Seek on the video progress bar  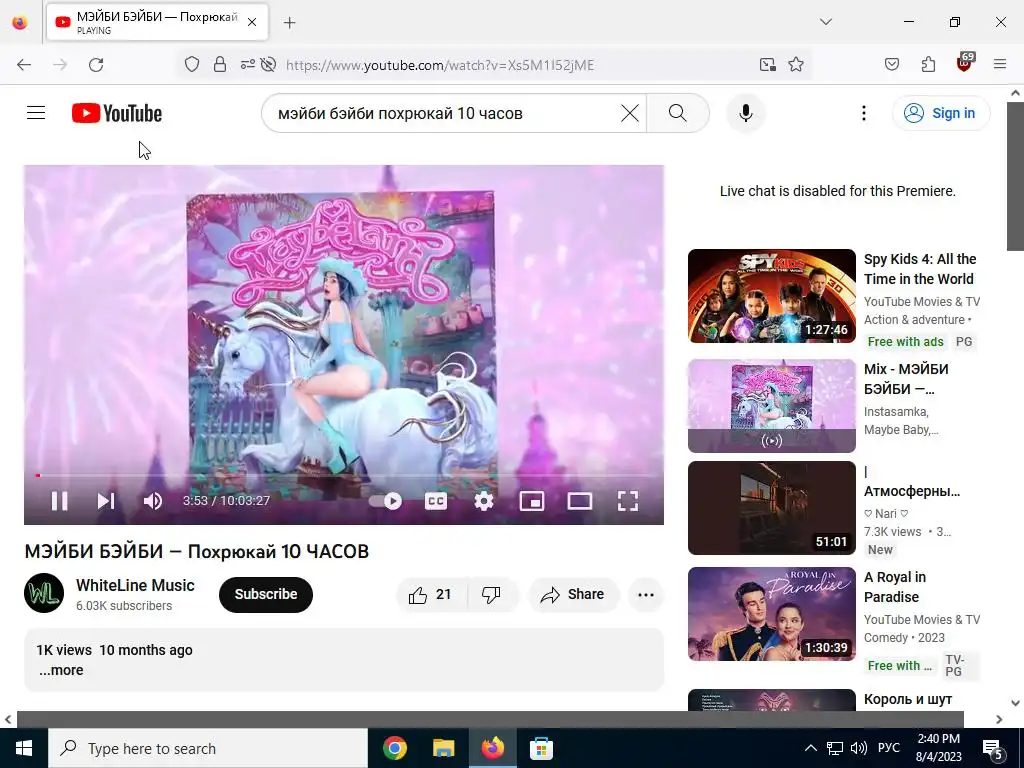[x=344, y=475]
